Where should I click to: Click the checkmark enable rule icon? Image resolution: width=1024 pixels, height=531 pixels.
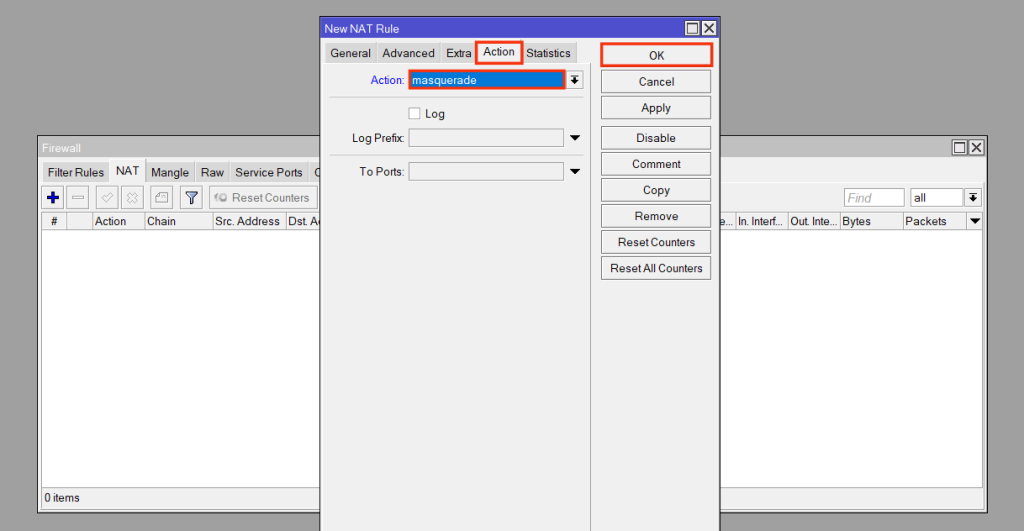107,198
